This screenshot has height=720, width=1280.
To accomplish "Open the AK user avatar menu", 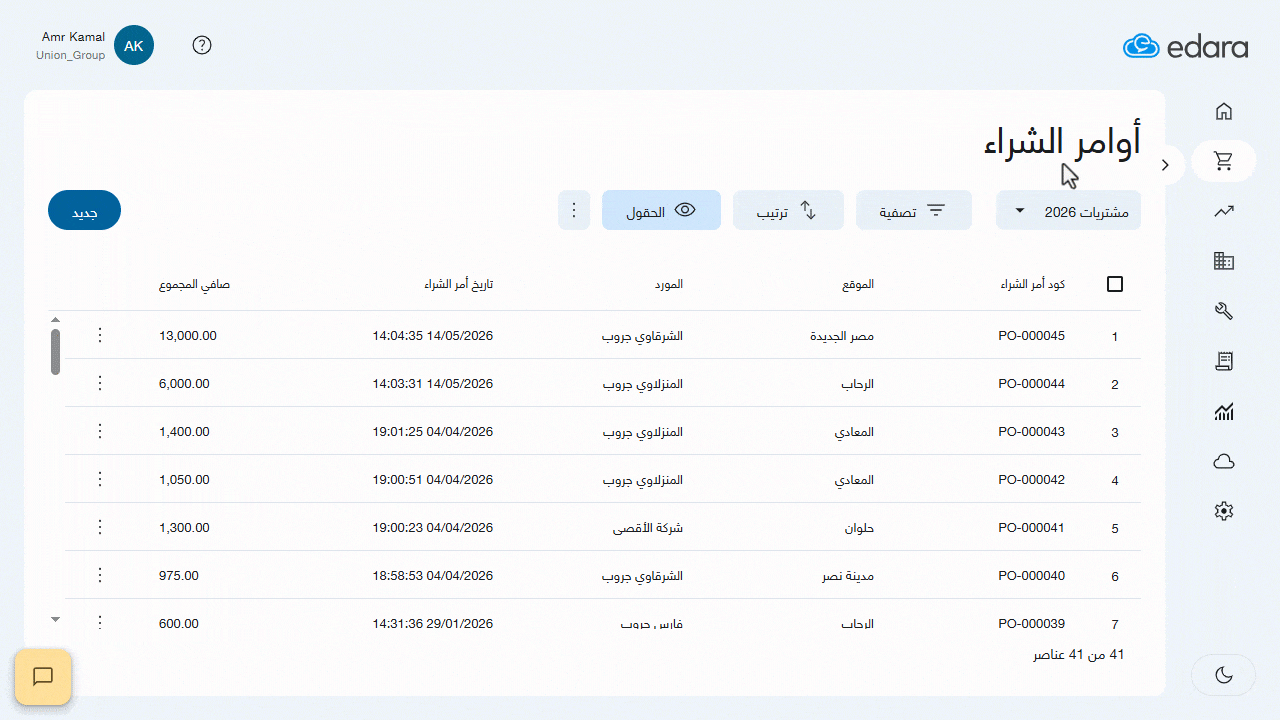I will 134,45.
